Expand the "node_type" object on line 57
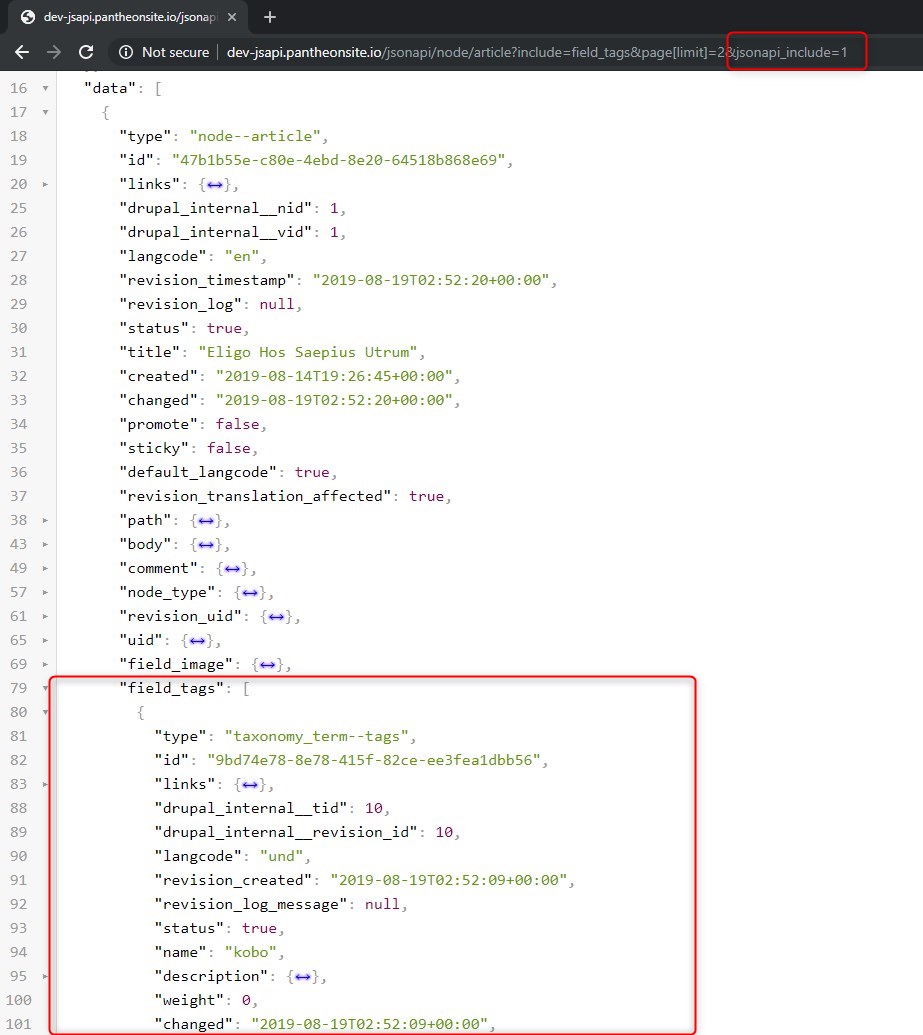The image size is (923, 1035). coord(45,592)
